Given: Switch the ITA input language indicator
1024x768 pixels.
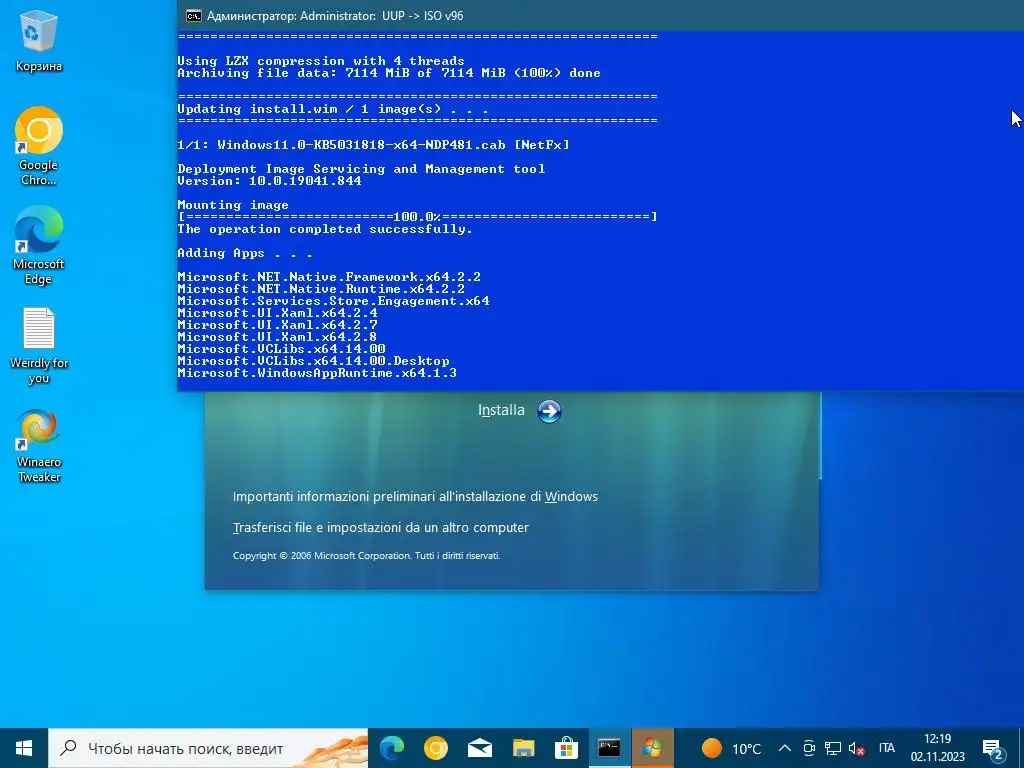Looking at the screenshot, I should click(886, 748).
